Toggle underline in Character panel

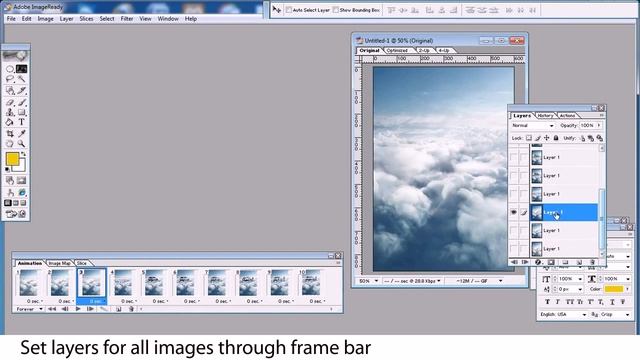[x=612, y=302]
